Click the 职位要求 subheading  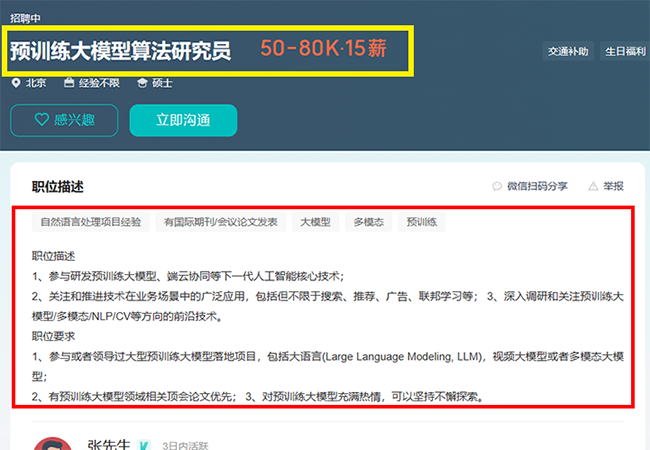(53, 336)
